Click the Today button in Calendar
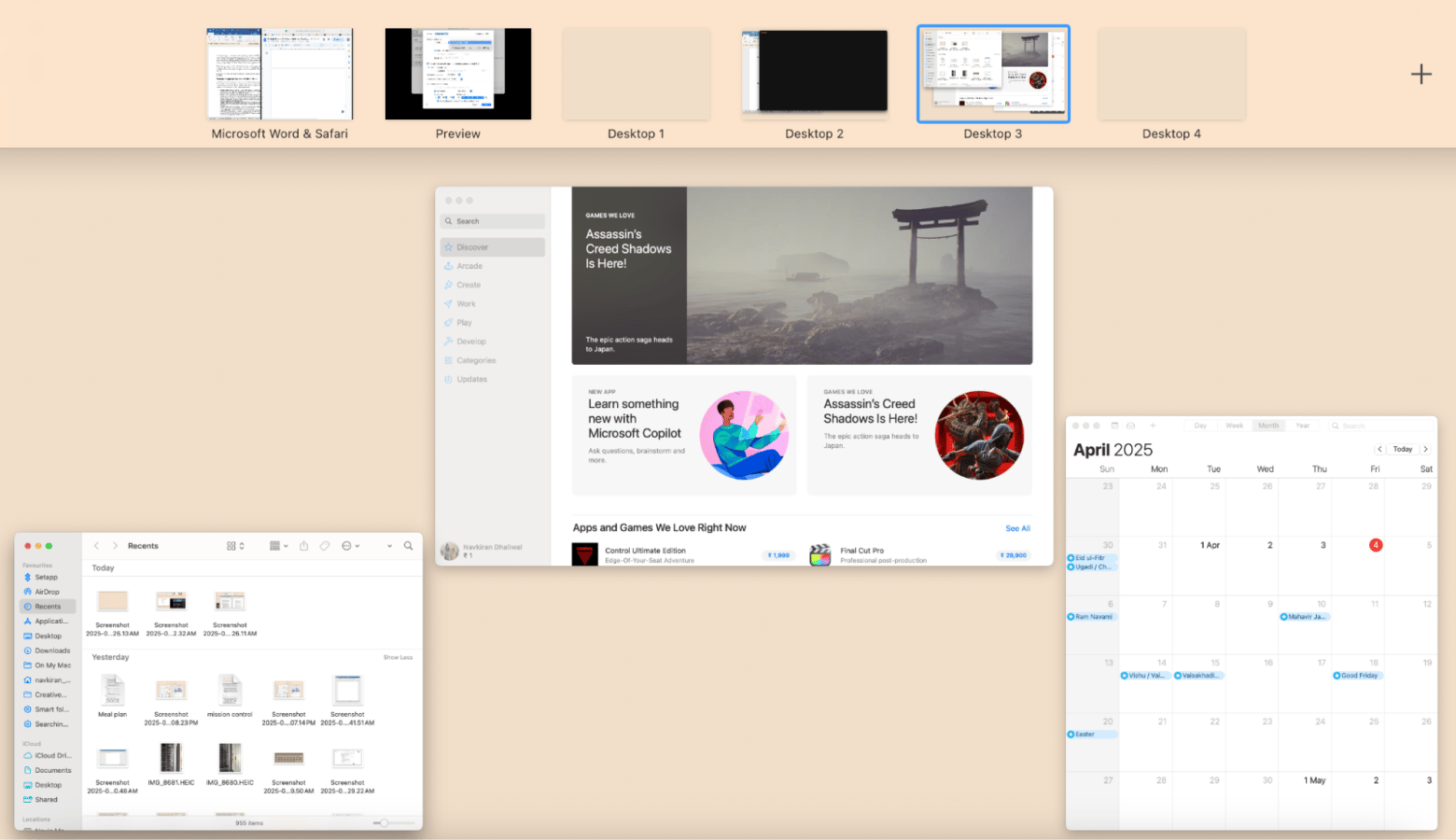The image size is (1456, 840). tap(1402, 449)
